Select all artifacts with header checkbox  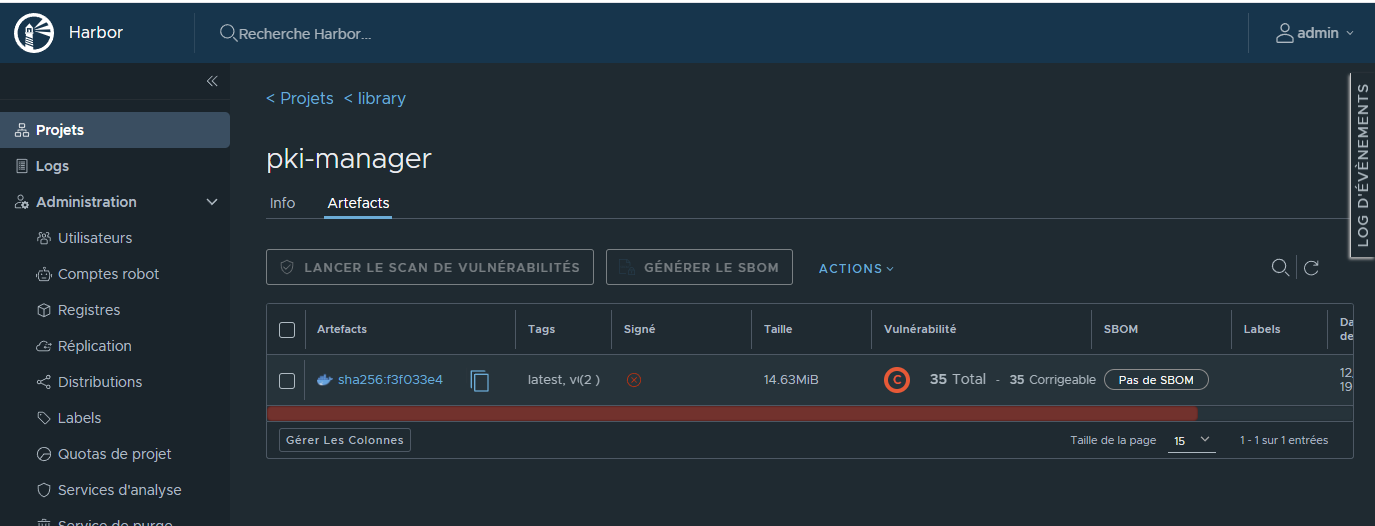287,330
